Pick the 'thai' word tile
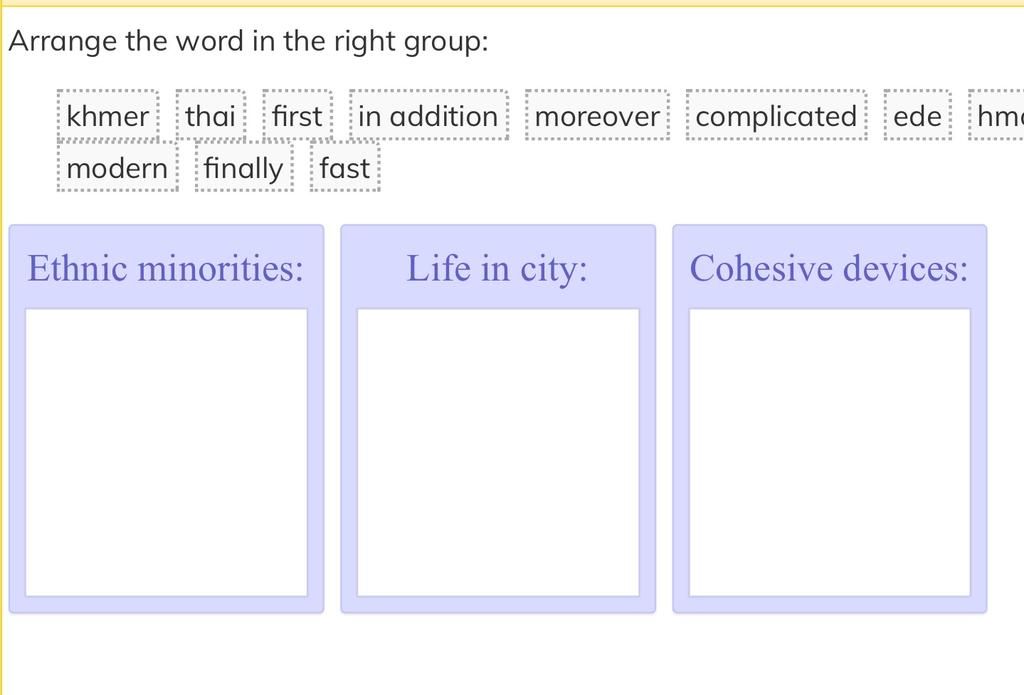1024x695 pixels. coord(210,116)
